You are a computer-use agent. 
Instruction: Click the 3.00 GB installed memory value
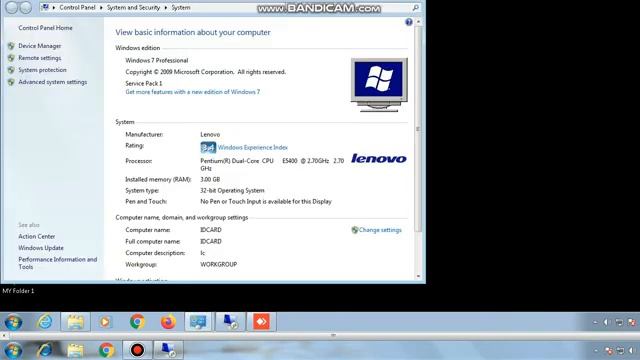pyautogui.click(x=210, y=179)
